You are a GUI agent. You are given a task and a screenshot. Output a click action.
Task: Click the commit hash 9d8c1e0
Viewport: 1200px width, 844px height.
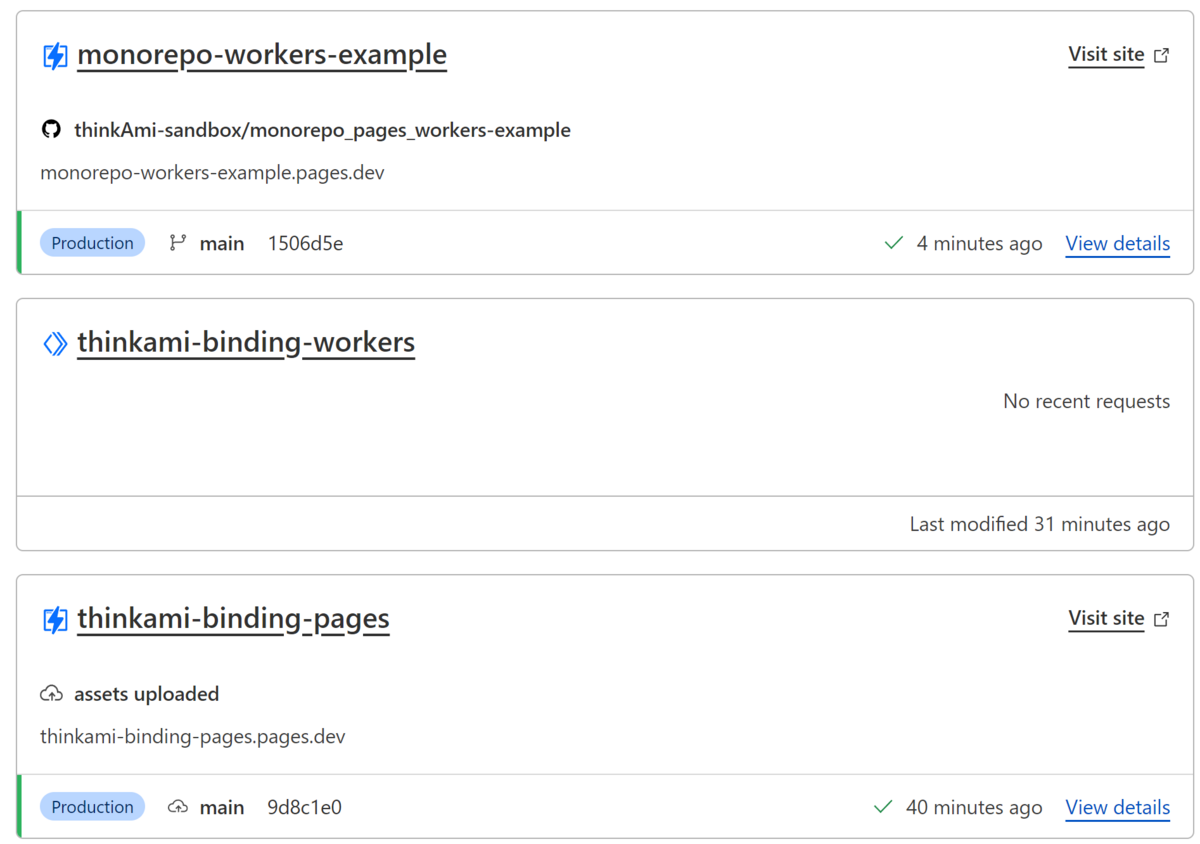pyautogui.click(x=304, y=806)
